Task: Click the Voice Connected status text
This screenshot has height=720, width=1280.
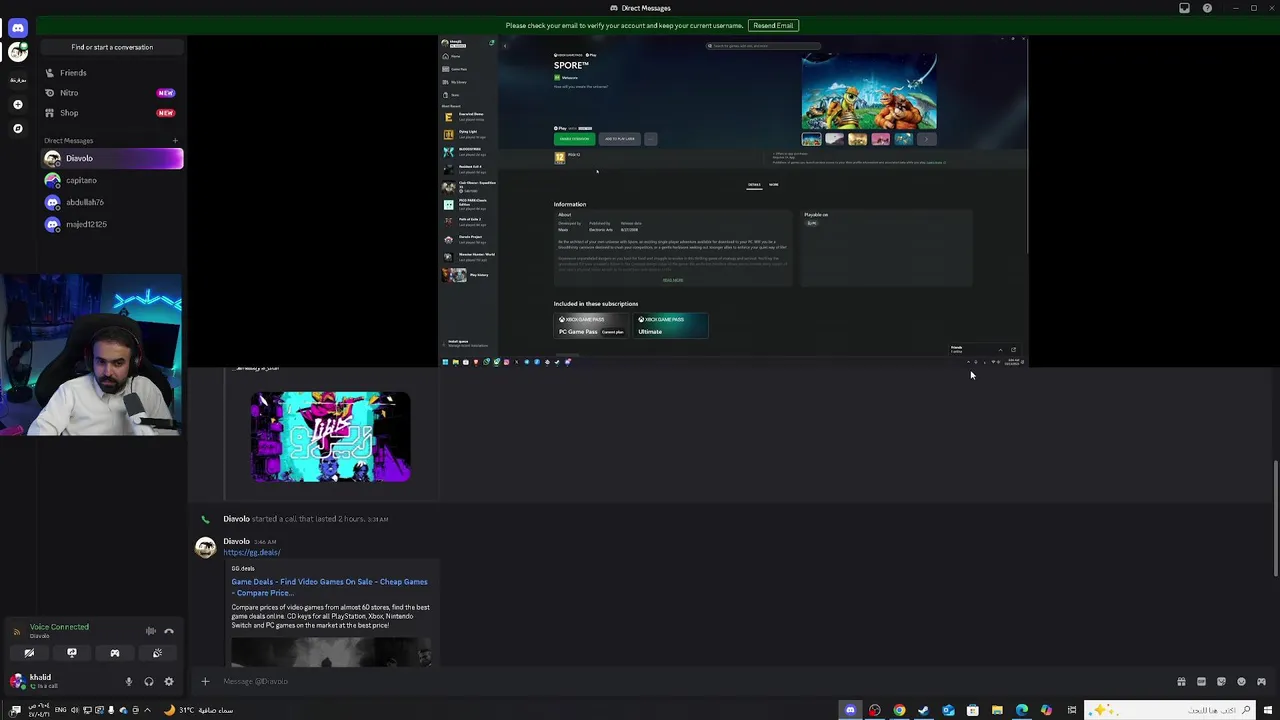Action: (x=59, y=627)
